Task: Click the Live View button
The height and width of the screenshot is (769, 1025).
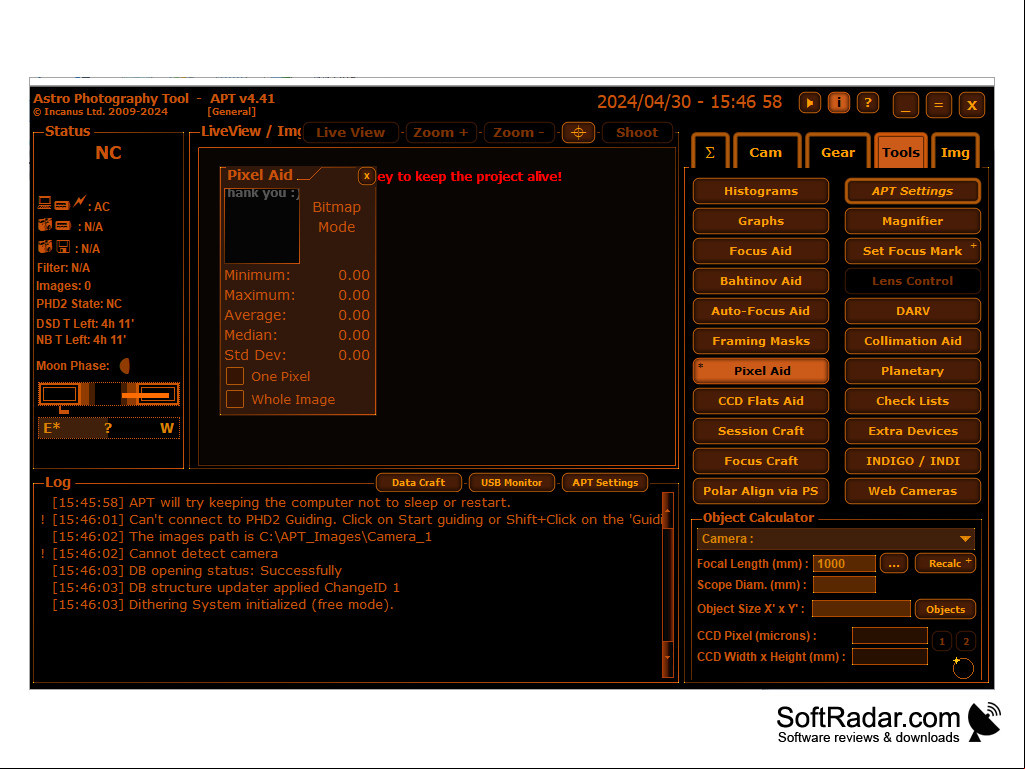Action: point(350,133)
